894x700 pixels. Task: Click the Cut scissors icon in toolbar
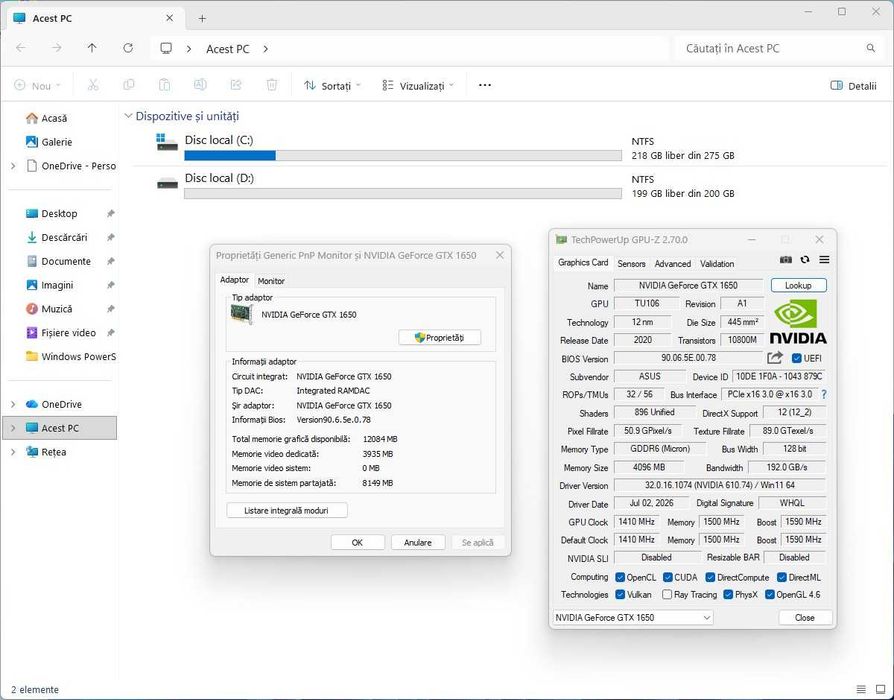pos(93,86)
